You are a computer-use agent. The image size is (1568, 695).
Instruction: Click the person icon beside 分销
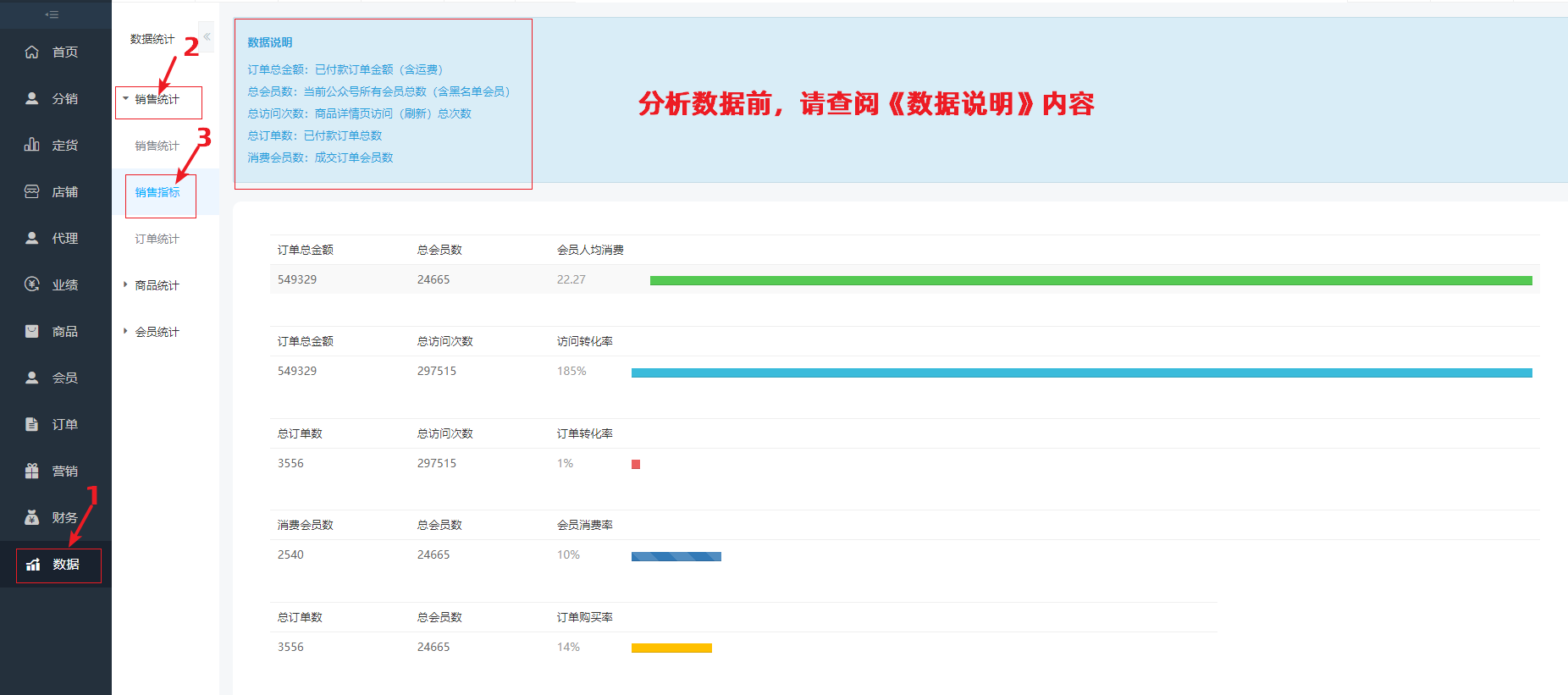[x=31, y=98]
